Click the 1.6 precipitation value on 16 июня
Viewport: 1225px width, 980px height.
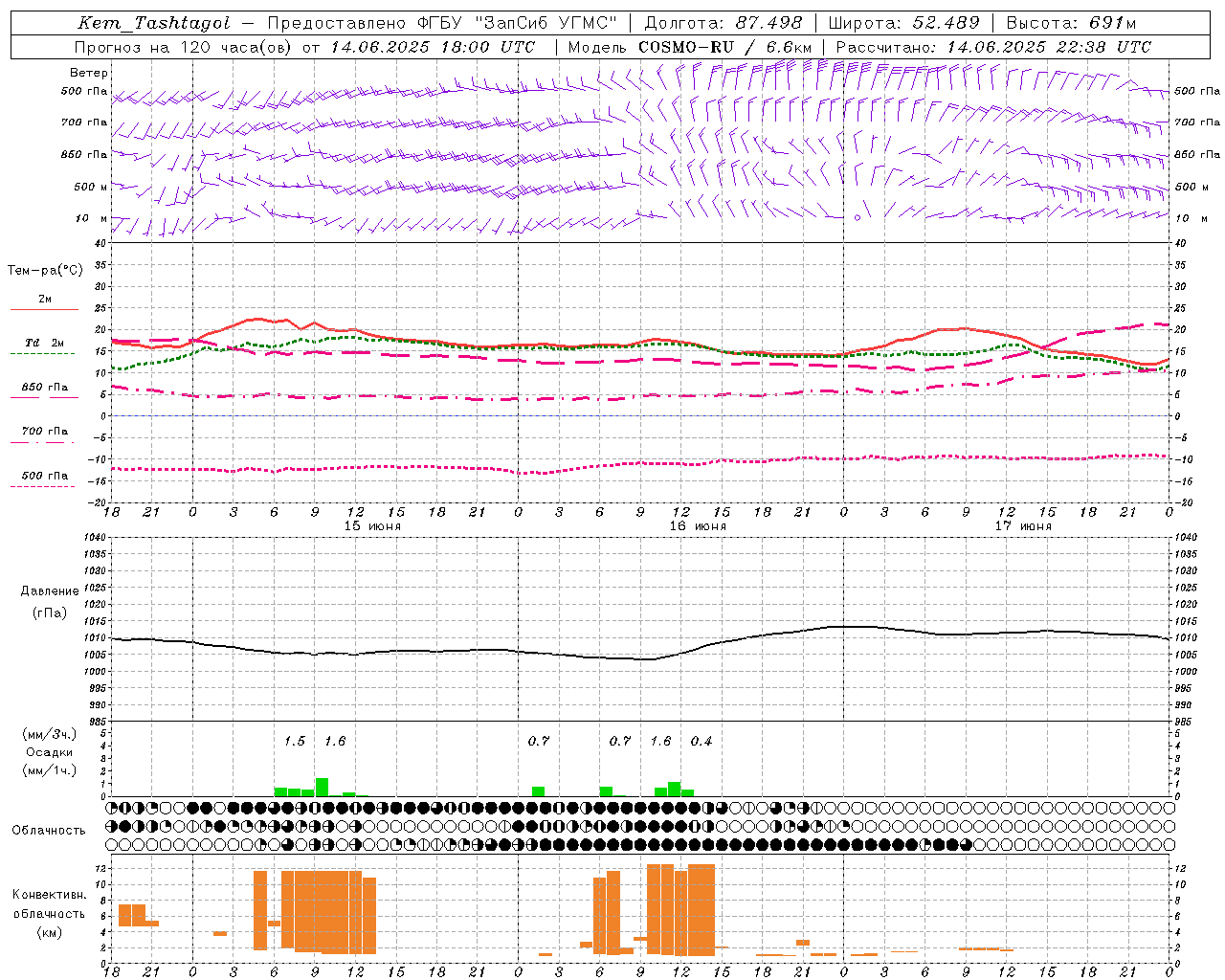[661, 741]
